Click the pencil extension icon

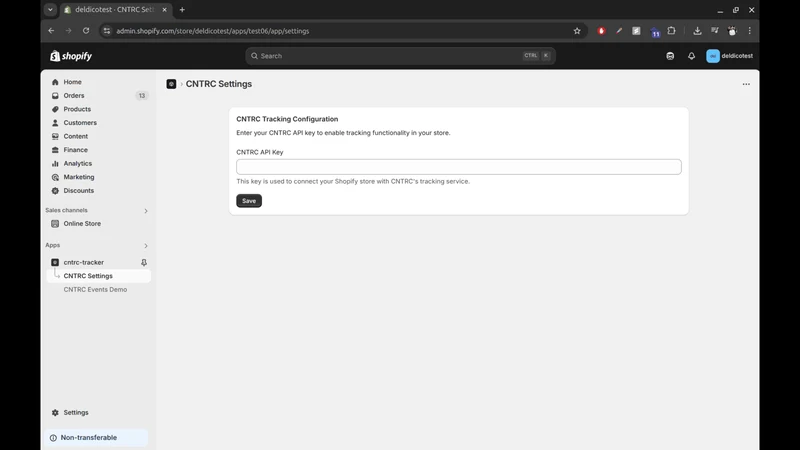(x=619, y=31)
